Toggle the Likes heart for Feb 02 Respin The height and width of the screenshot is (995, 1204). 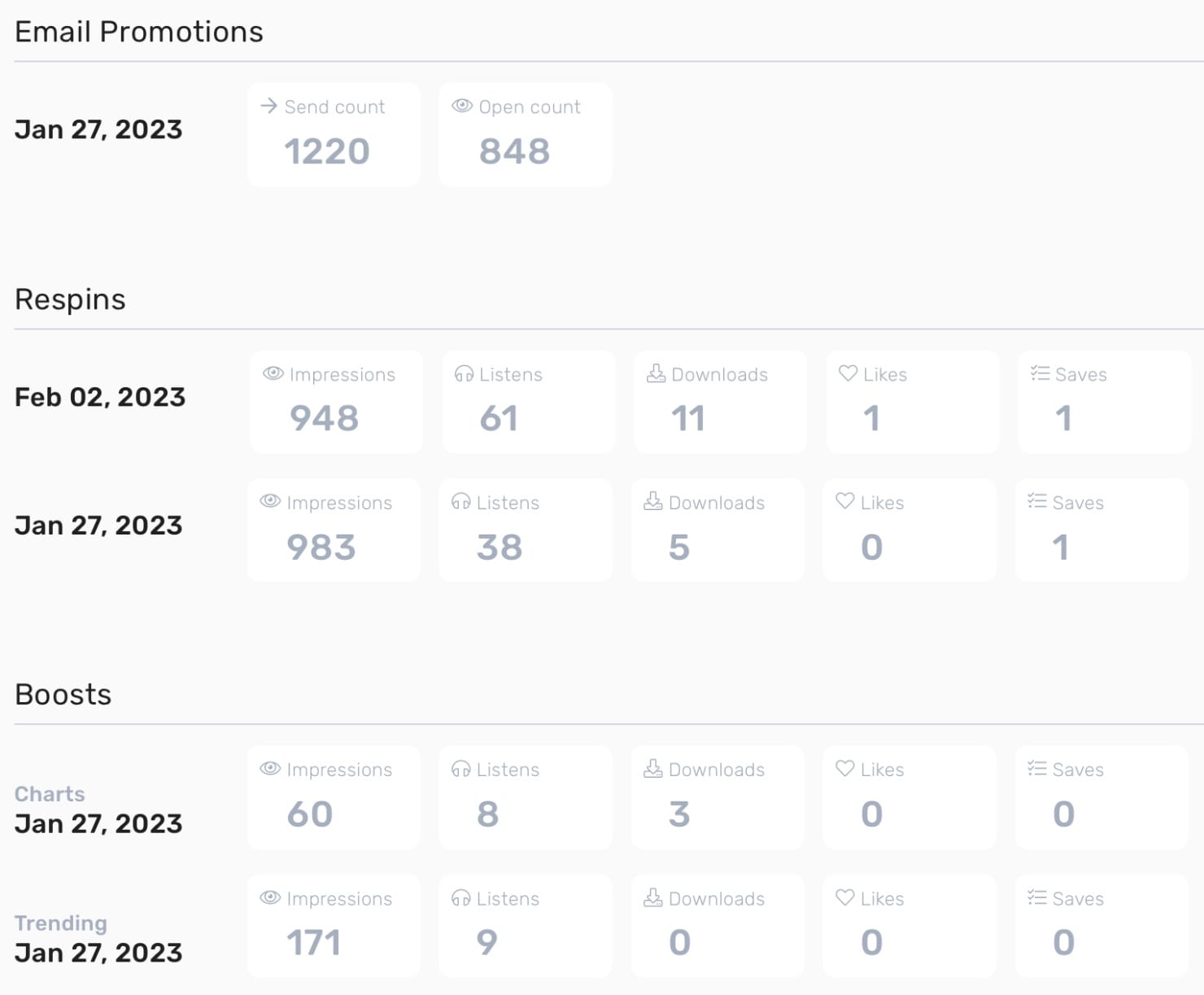847,373
